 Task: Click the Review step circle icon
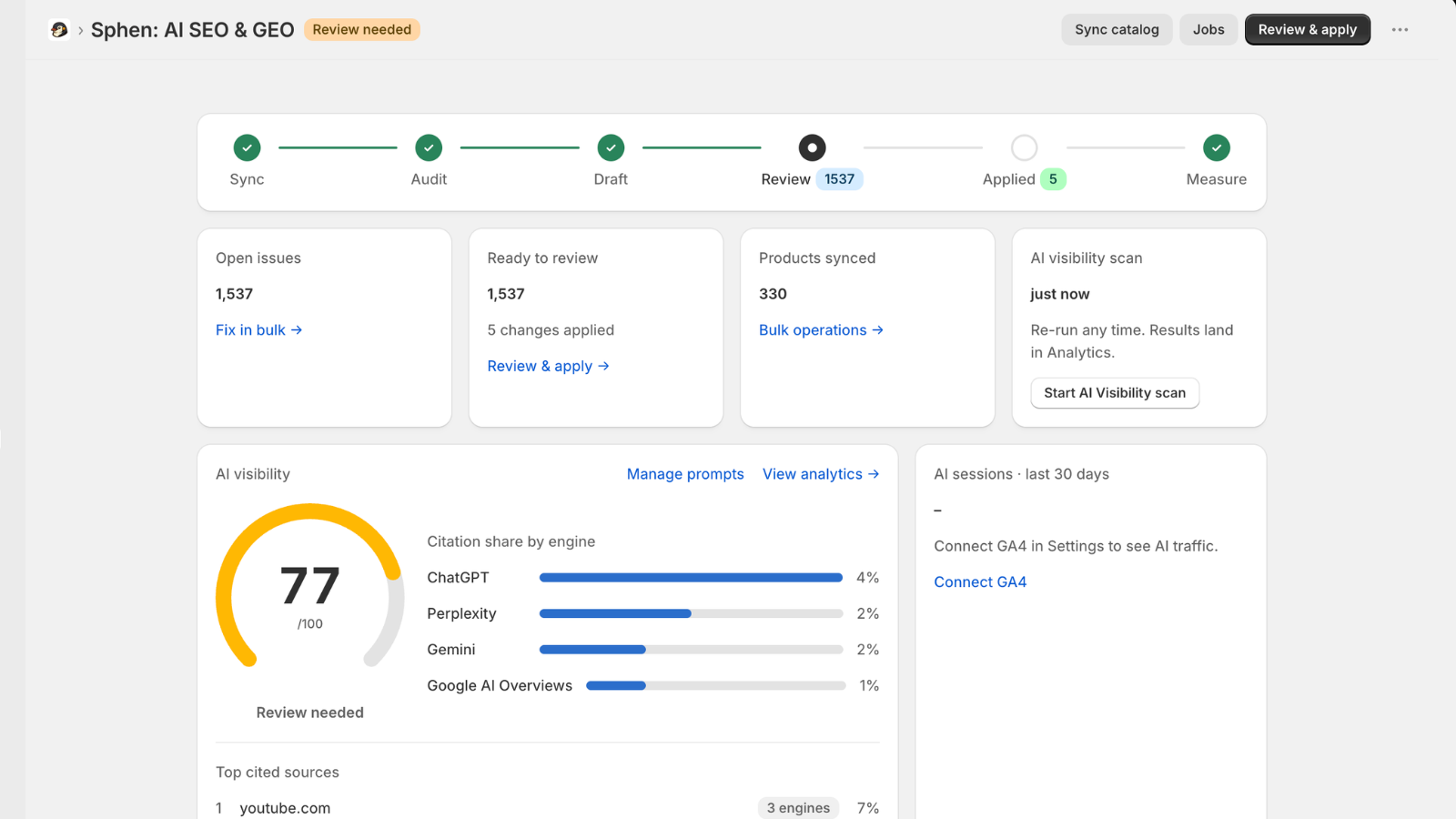tap(812, 147)
